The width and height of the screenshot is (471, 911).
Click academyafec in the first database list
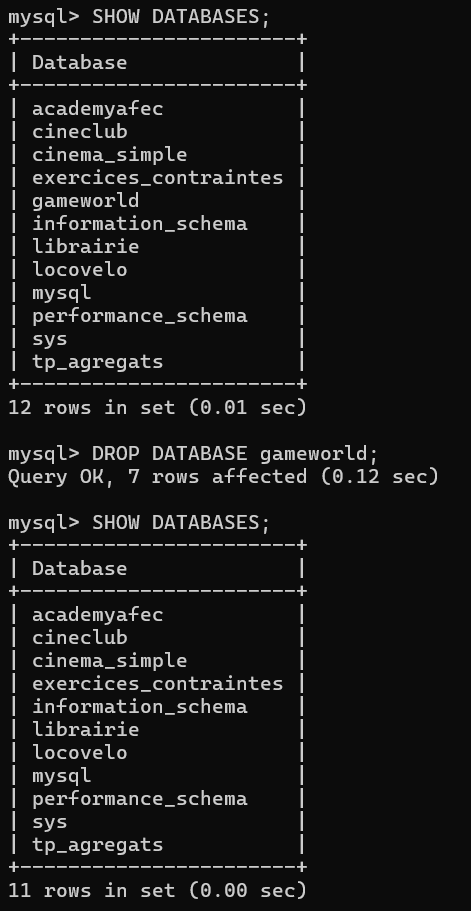(x=98, y=109)
